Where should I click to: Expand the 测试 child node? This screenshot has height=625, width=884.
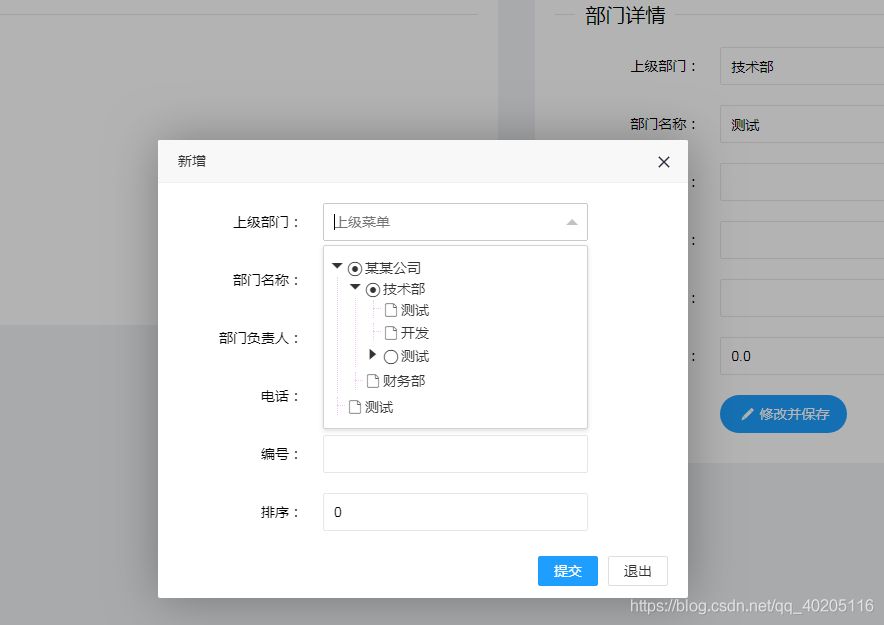pyautogui.click(x=371, y=356)
